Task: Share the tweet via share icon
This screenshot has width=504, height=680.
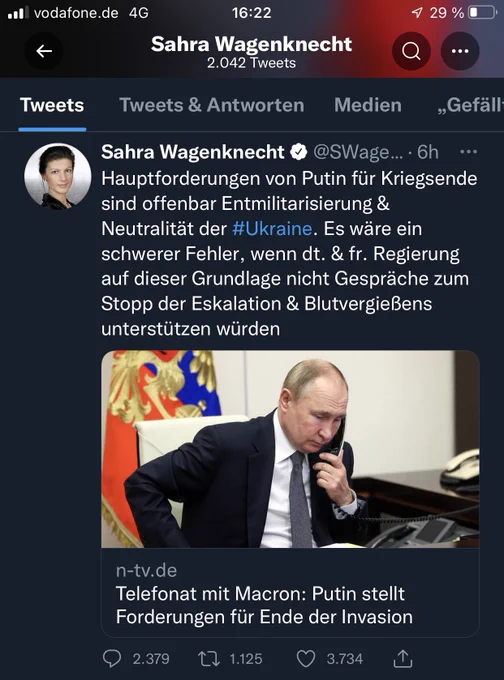Action: pyautogui.click(x=403, y=658)
